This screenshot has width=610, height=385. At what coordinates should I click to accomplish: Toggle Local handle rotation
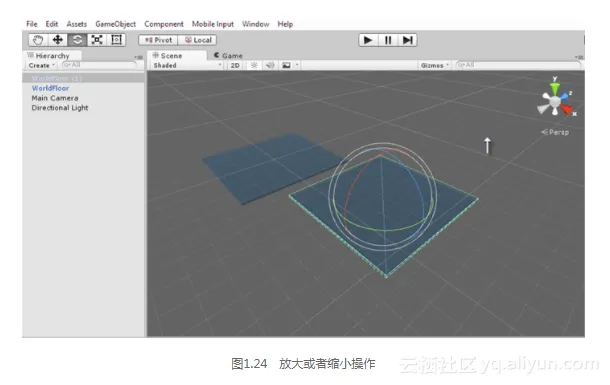198,40
